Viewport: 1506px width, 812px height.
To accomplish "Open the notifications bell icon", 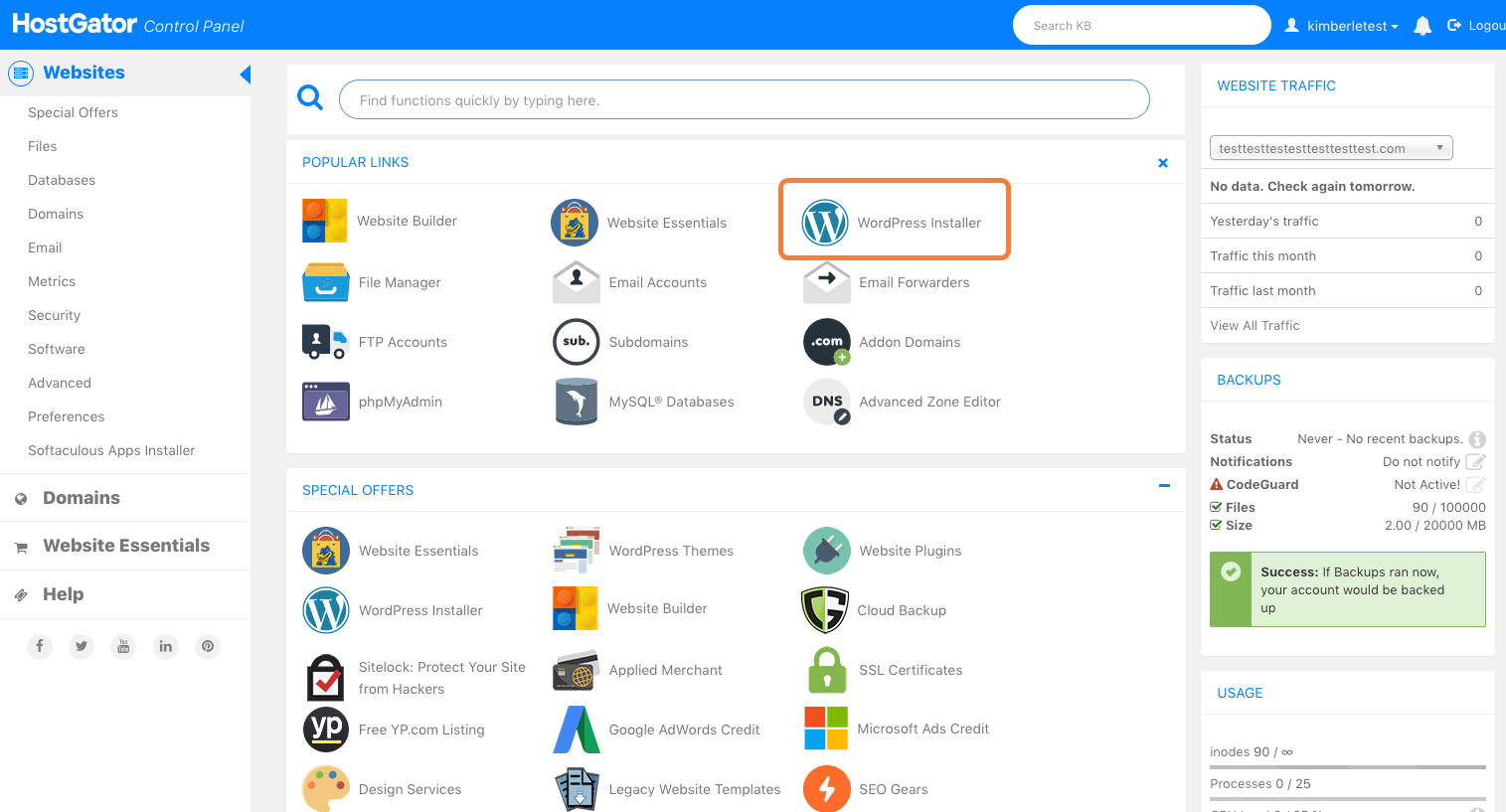I will (1422, 26).
